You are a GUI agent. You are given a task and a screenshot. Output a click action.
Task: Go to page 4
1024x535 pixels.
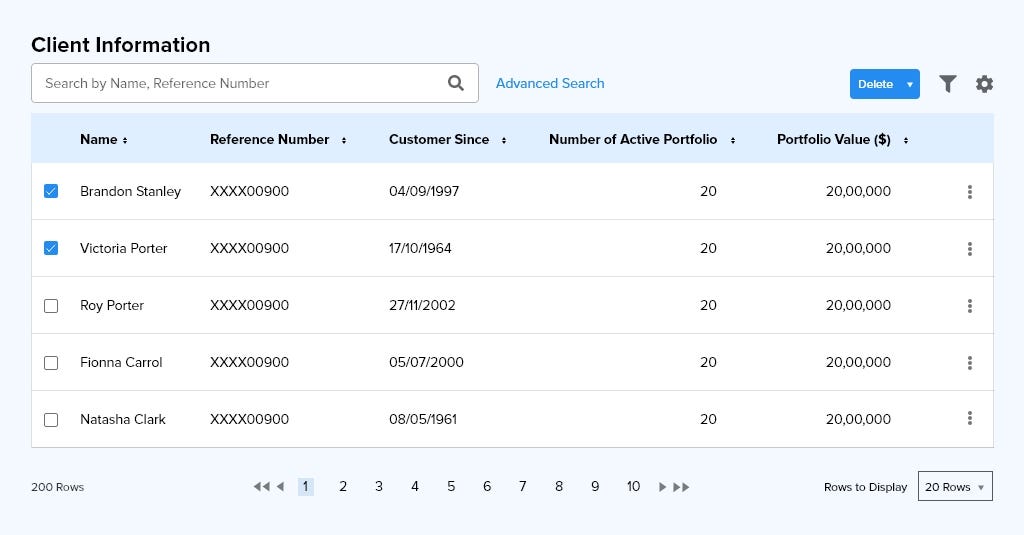[415, 486]
